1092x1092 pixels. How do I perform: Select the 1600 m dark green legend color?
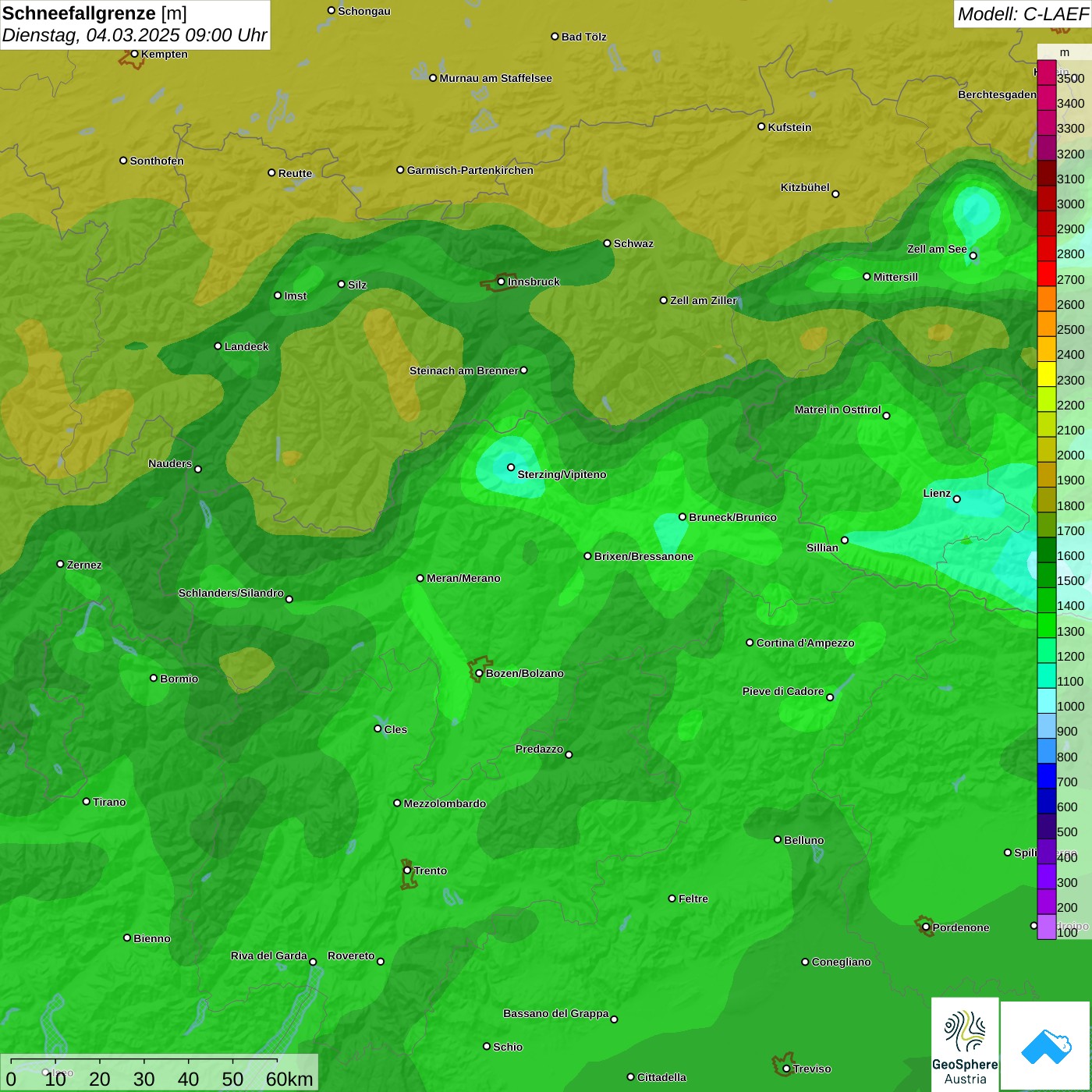point(1046,551)
